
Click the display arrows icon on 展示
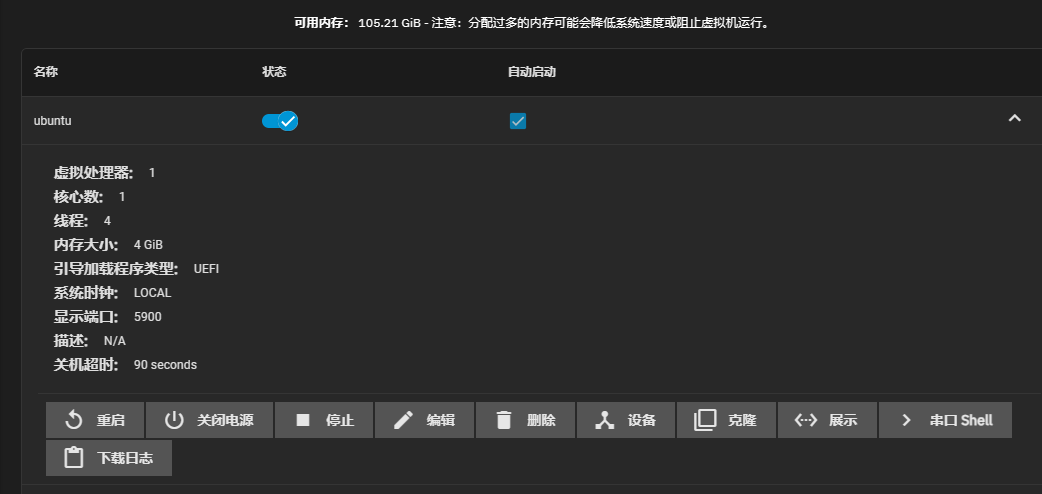(805, 420)
